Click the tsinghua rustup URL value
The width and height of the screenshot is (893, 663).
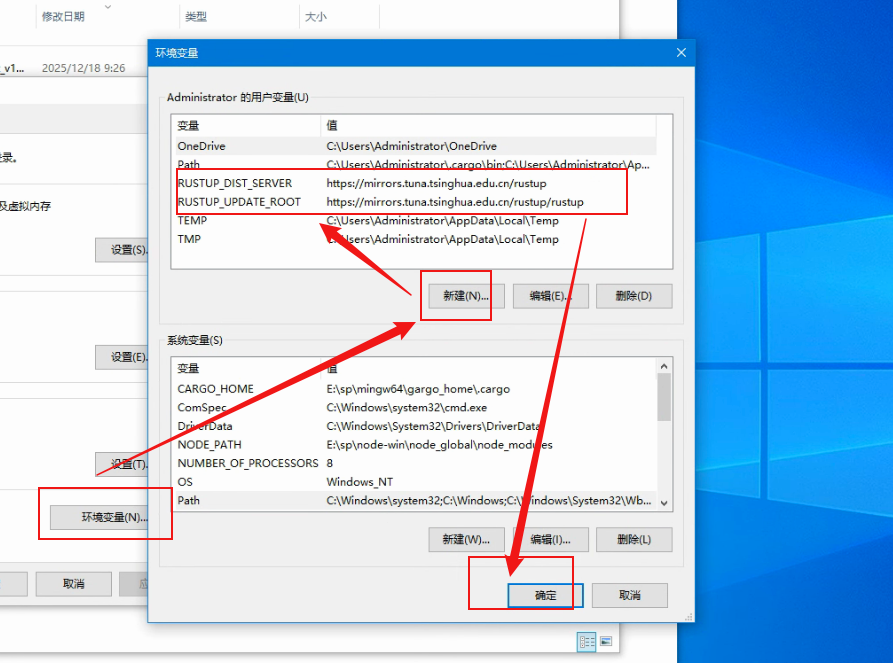click(436, 183)
